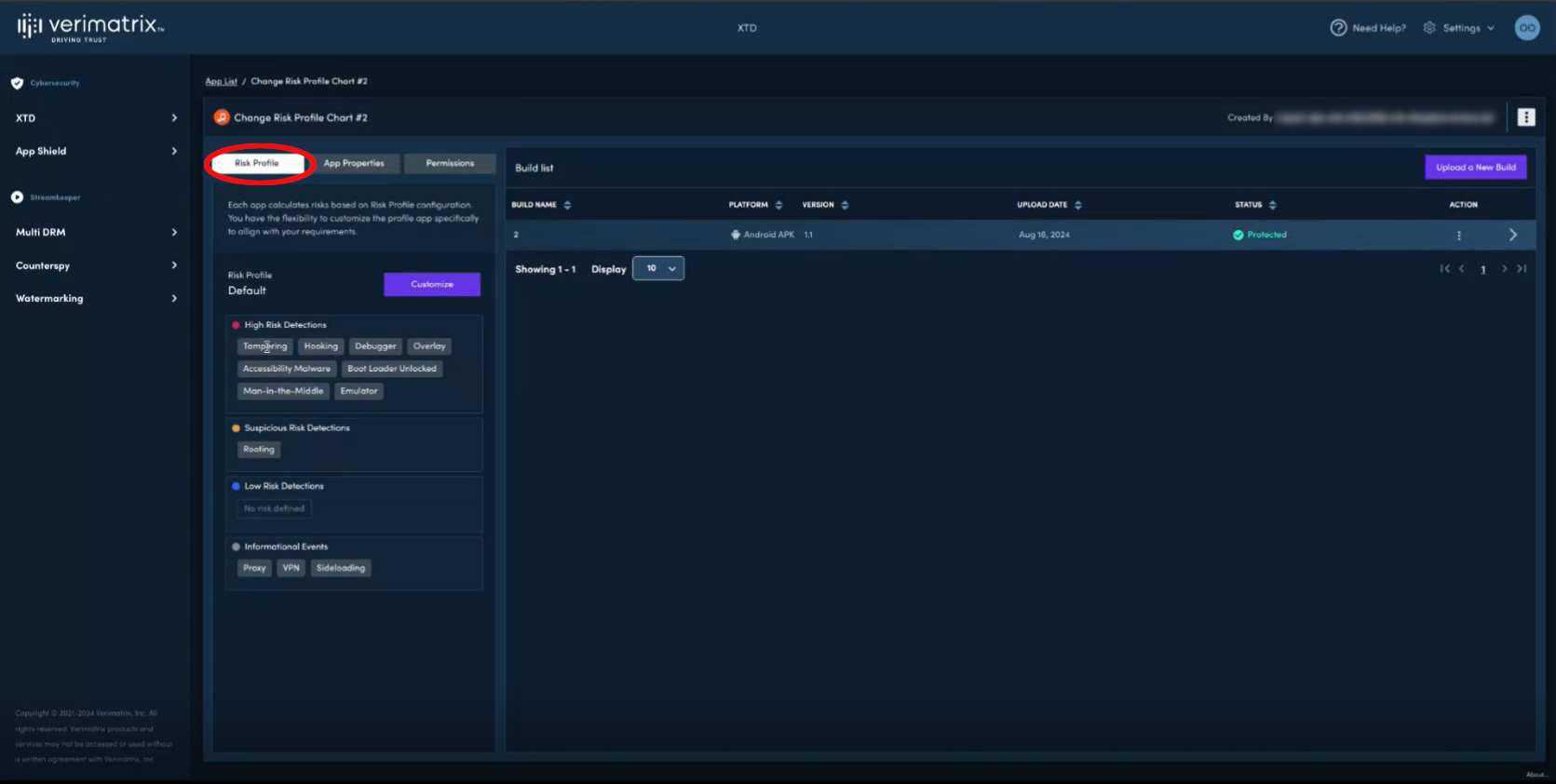Screen dimensions: 1556x784
Task: Go to previous page of builds
Action: coord(1462,269)
